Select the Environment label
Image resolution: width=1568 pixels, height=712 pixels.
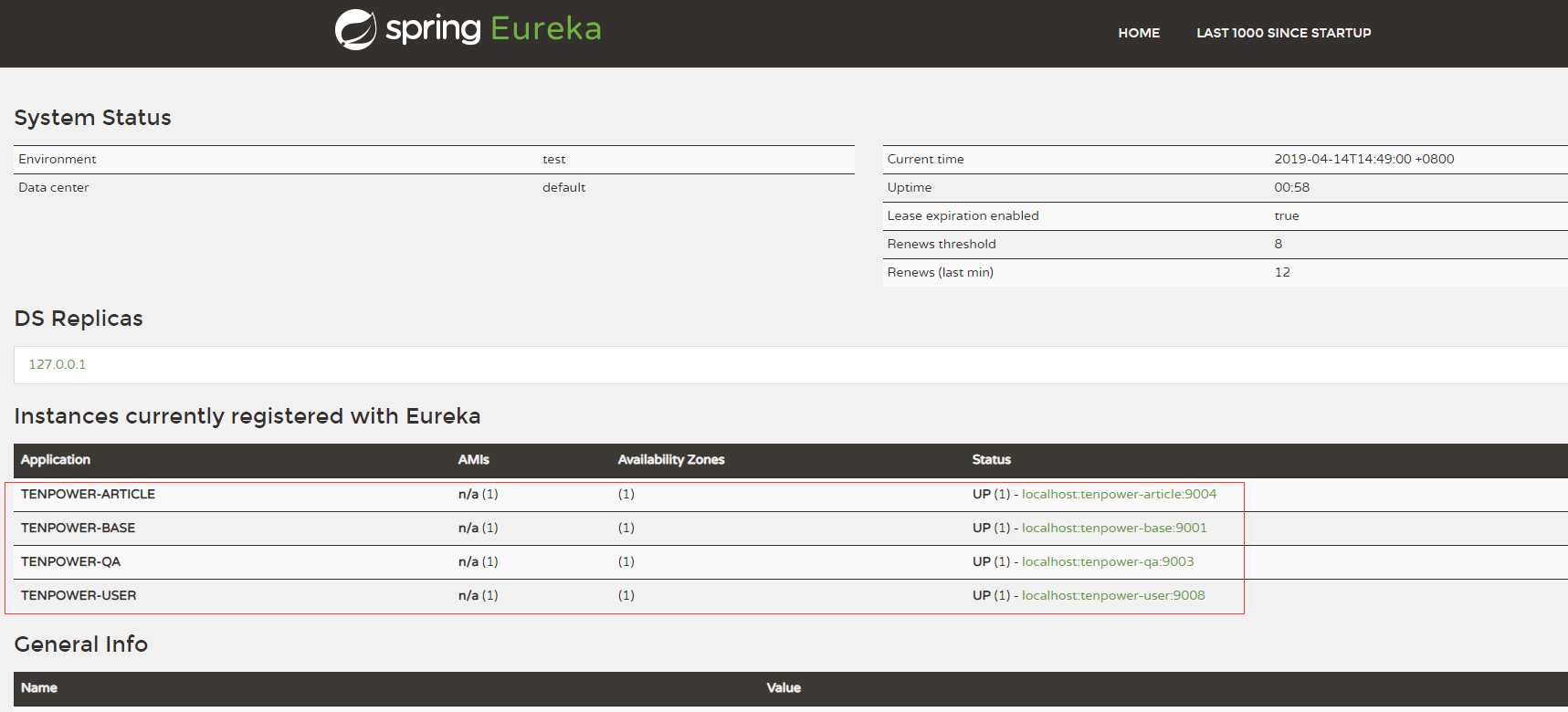click(x=58, y=159)
